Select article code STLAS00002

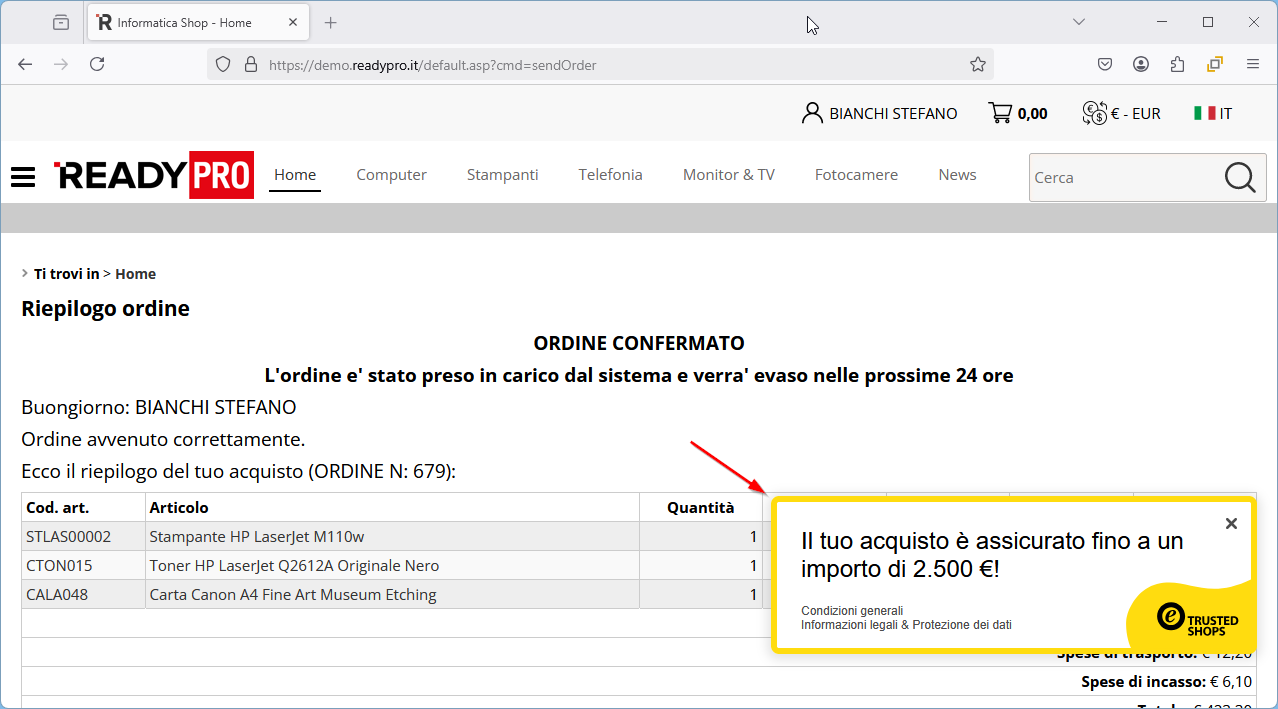[69, 537]
